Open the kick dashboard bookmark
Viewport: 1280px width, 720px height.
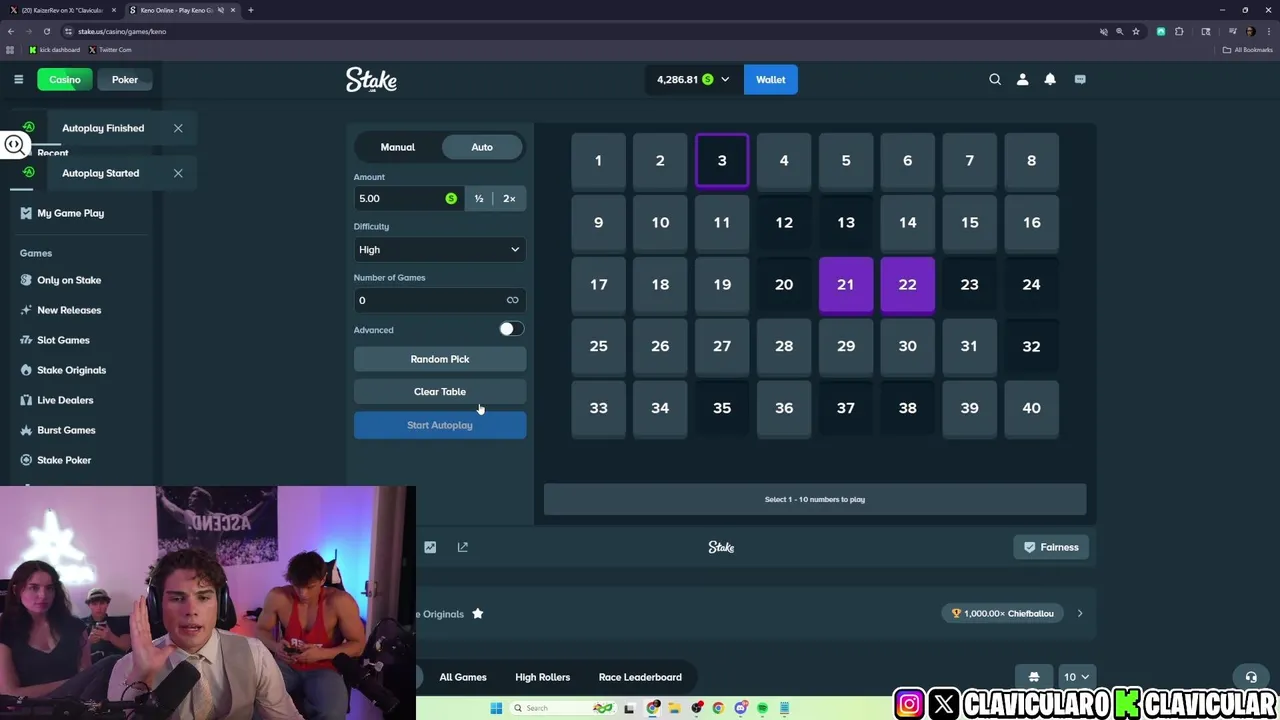click(55, 50)
